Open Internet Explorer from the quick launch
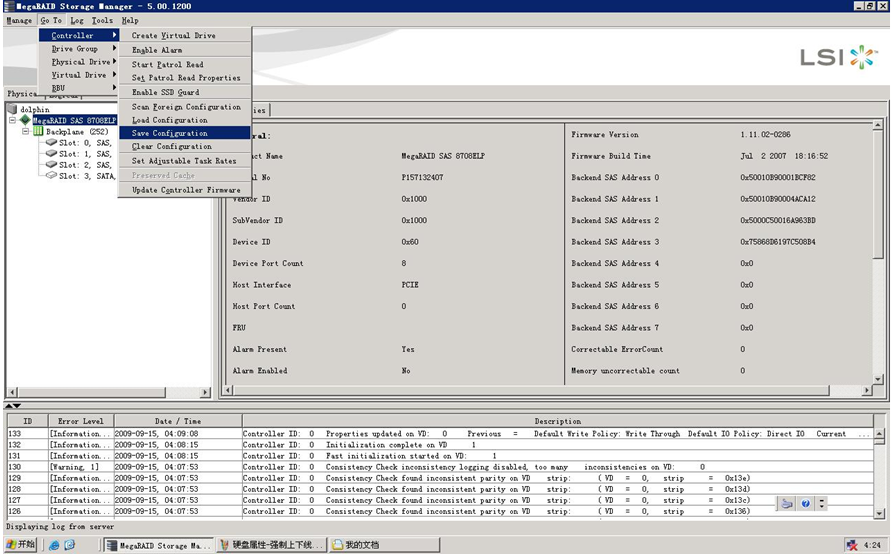Image resolution: width=891 pixels, height=557 pixels. point(54,545)
